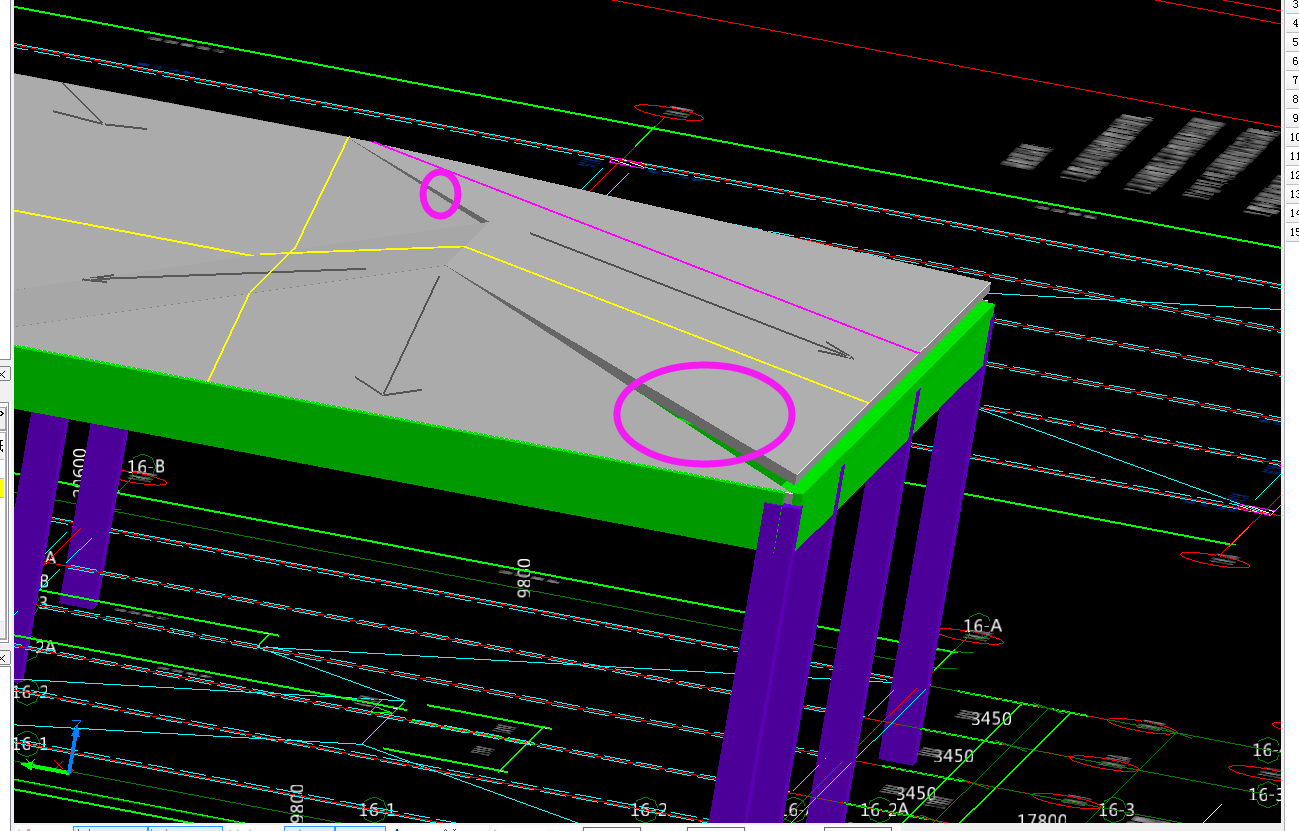Screen dimensions: 1299x831
Task: Select row header 12 in side table
Action: point(1292,175)
